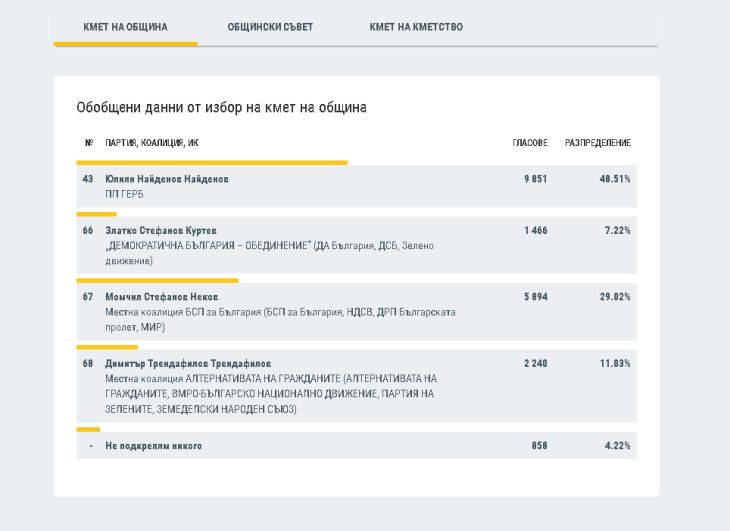Click ballot number 68

tap(88, 363)
